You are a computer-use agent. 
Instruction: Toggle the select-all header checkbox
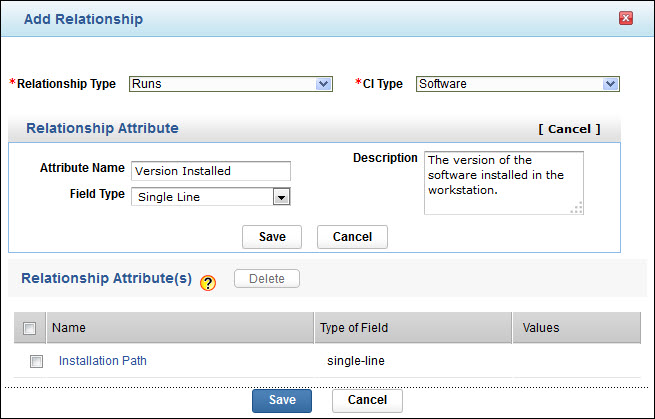click(30, 328)
